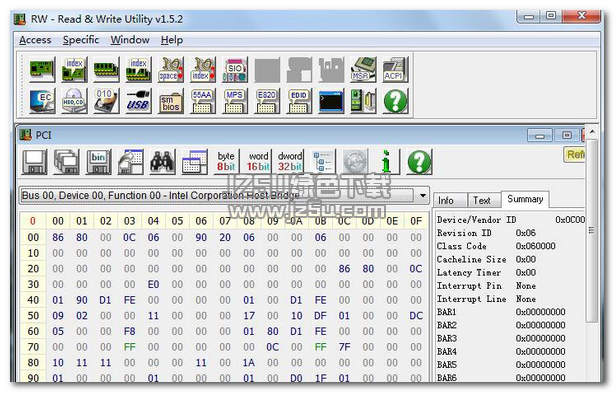This screenshot has width=615, height=393.
Task: Click the green Help icon in PCI window
Action: [x=419, y=162]
